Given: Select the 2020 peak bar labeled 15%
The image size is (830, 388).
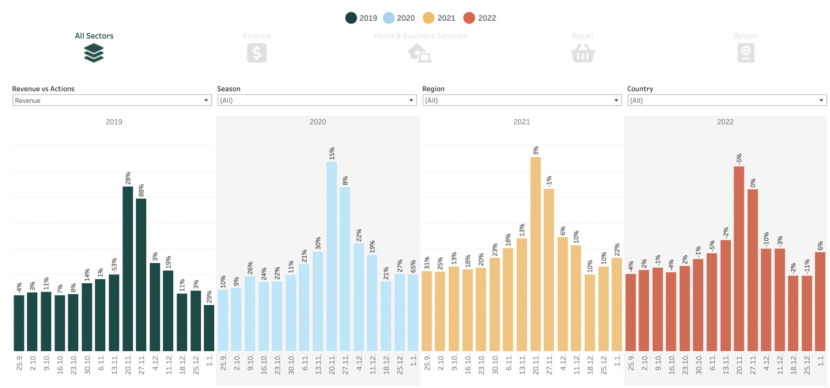Looking at the screenshot, I should [x=331, y=256].
